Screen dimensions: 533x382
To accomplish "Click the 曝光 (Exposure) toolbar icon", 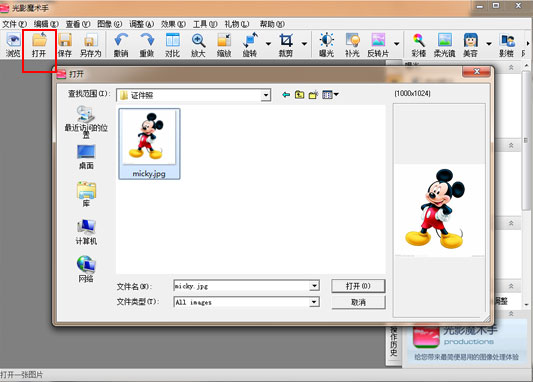I will (x=326, y=45).
